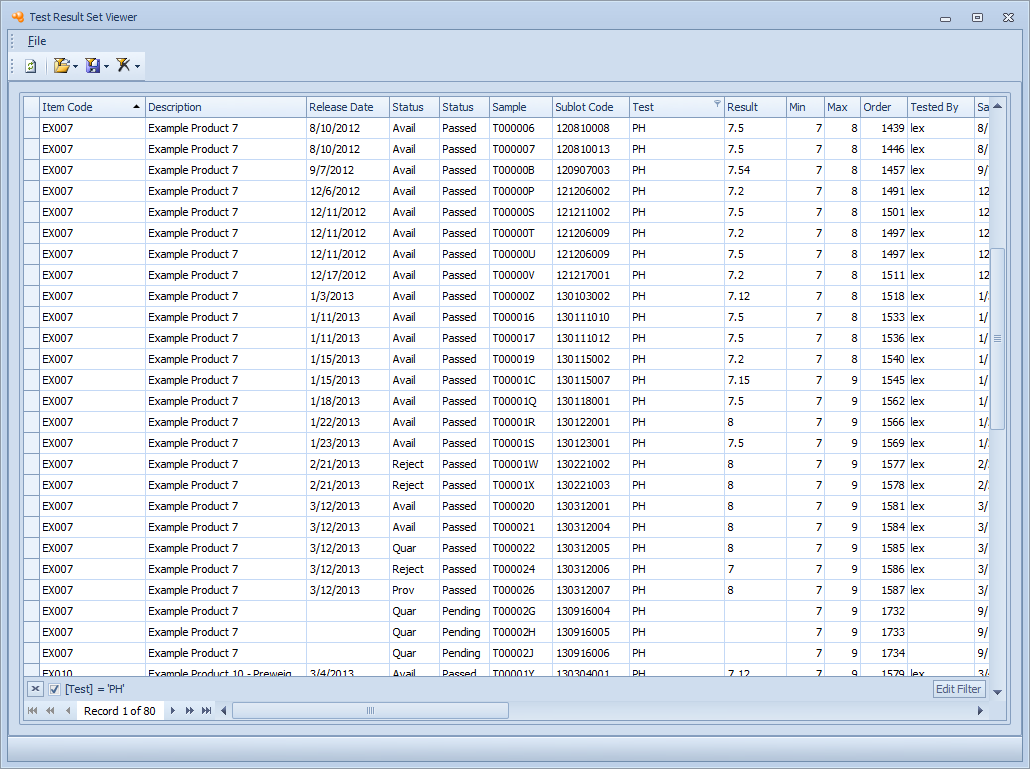Open a saved filter layout

tap(61, 65)
